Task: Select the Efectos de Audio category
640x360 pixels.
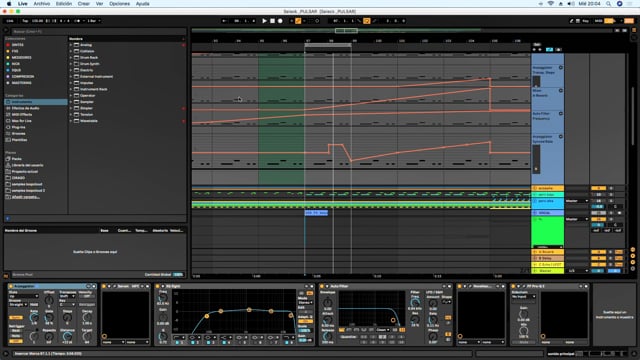Action: pyautogui.click(x=25, y=108)
